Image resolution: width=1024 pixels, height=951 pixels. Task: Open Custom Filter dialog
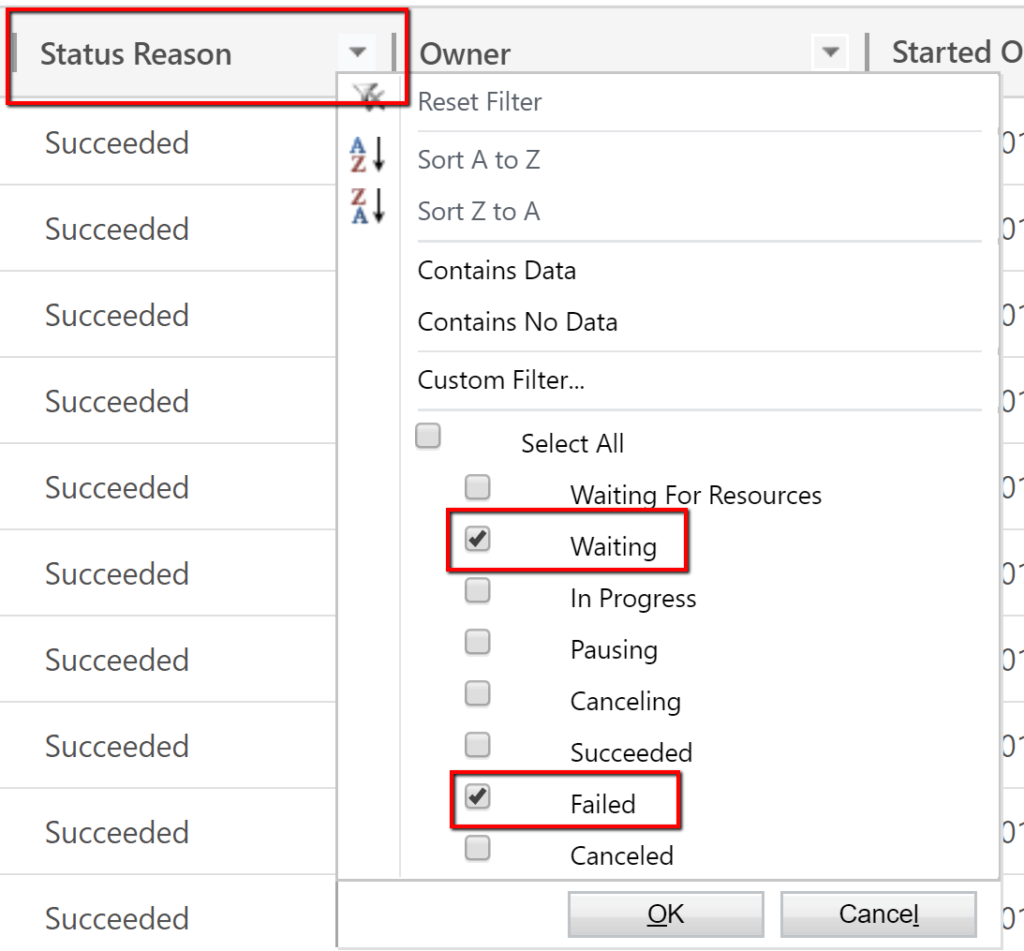click(x=501, y=381)
